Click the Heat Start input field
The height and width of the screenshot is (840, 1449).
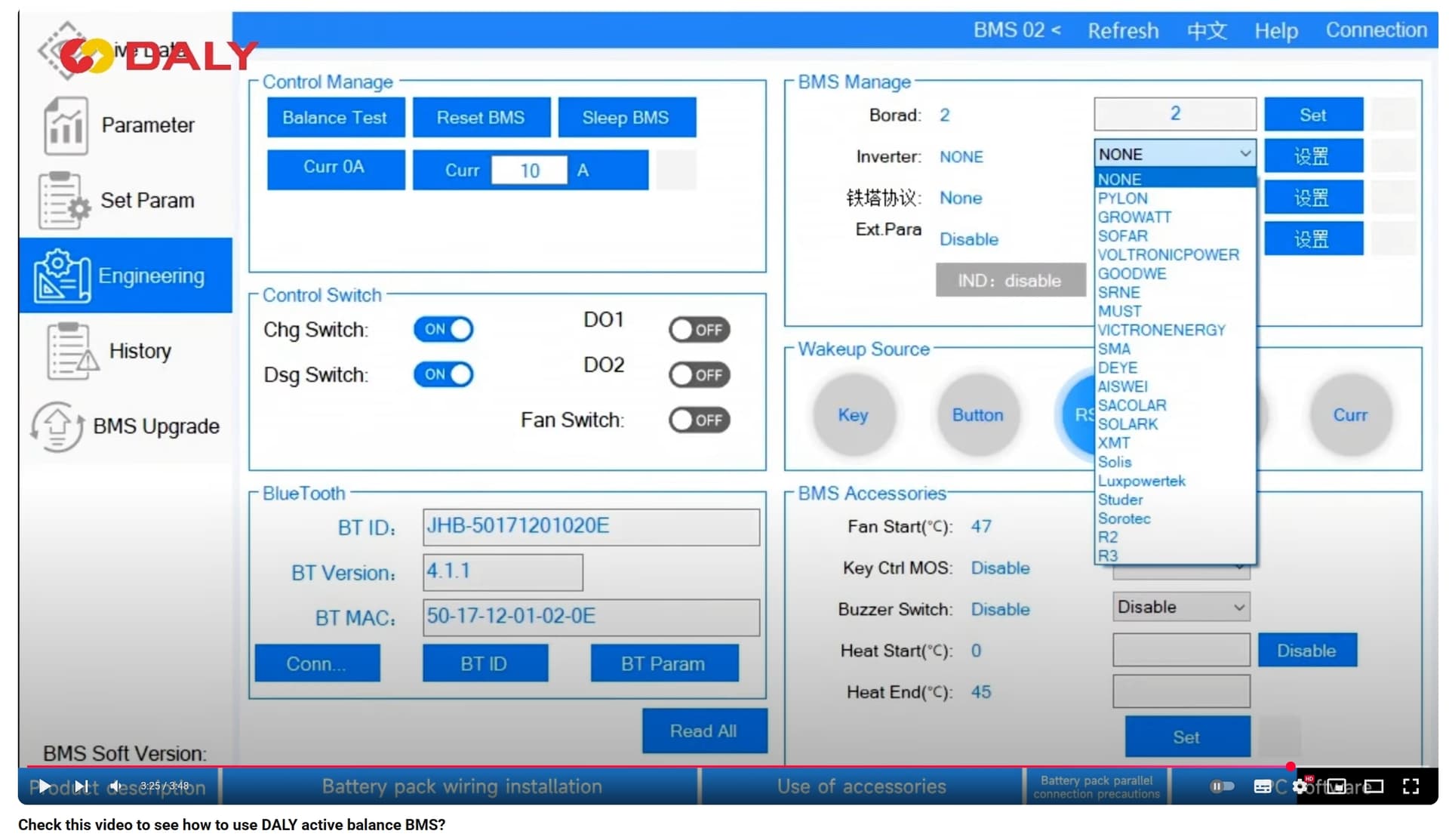point(1180,650)
